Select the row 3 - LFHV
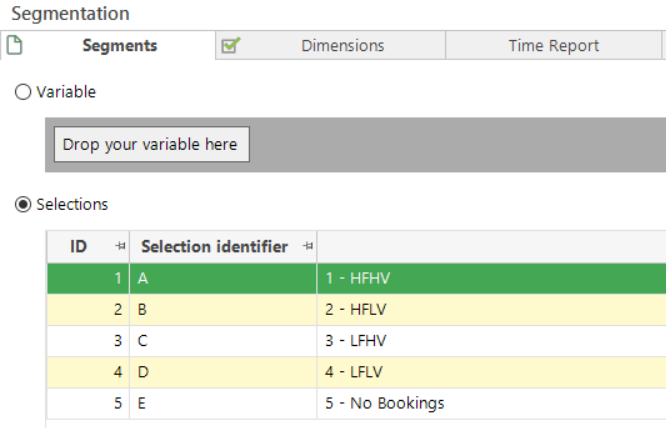Image resolution: width=666 pixels, height=428 pixels. (x=356, y=341)
